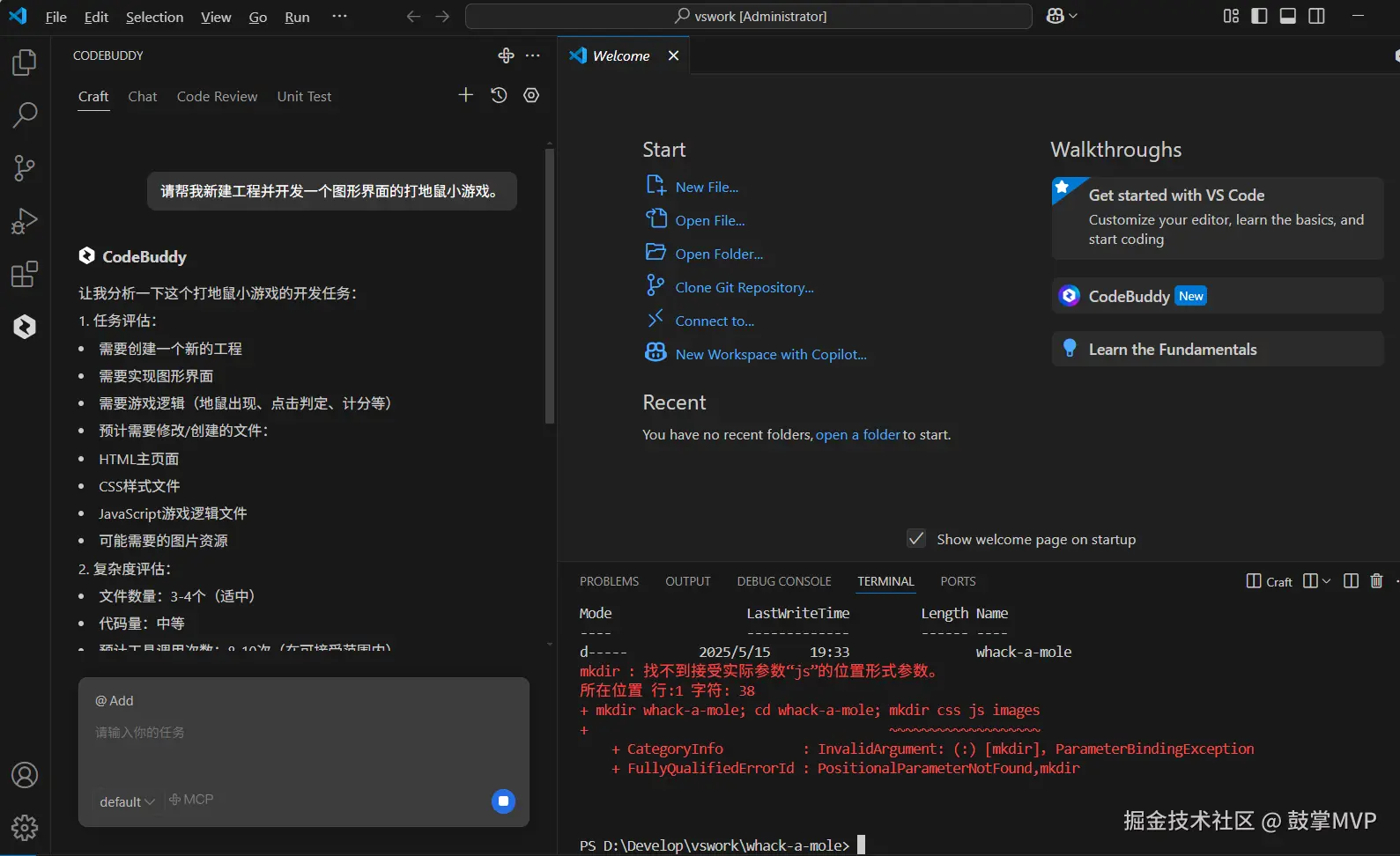Toggle the bottom panel visibility
Image resolution: width=1400 pixels, height=856 pixels.
(1288, 16)
